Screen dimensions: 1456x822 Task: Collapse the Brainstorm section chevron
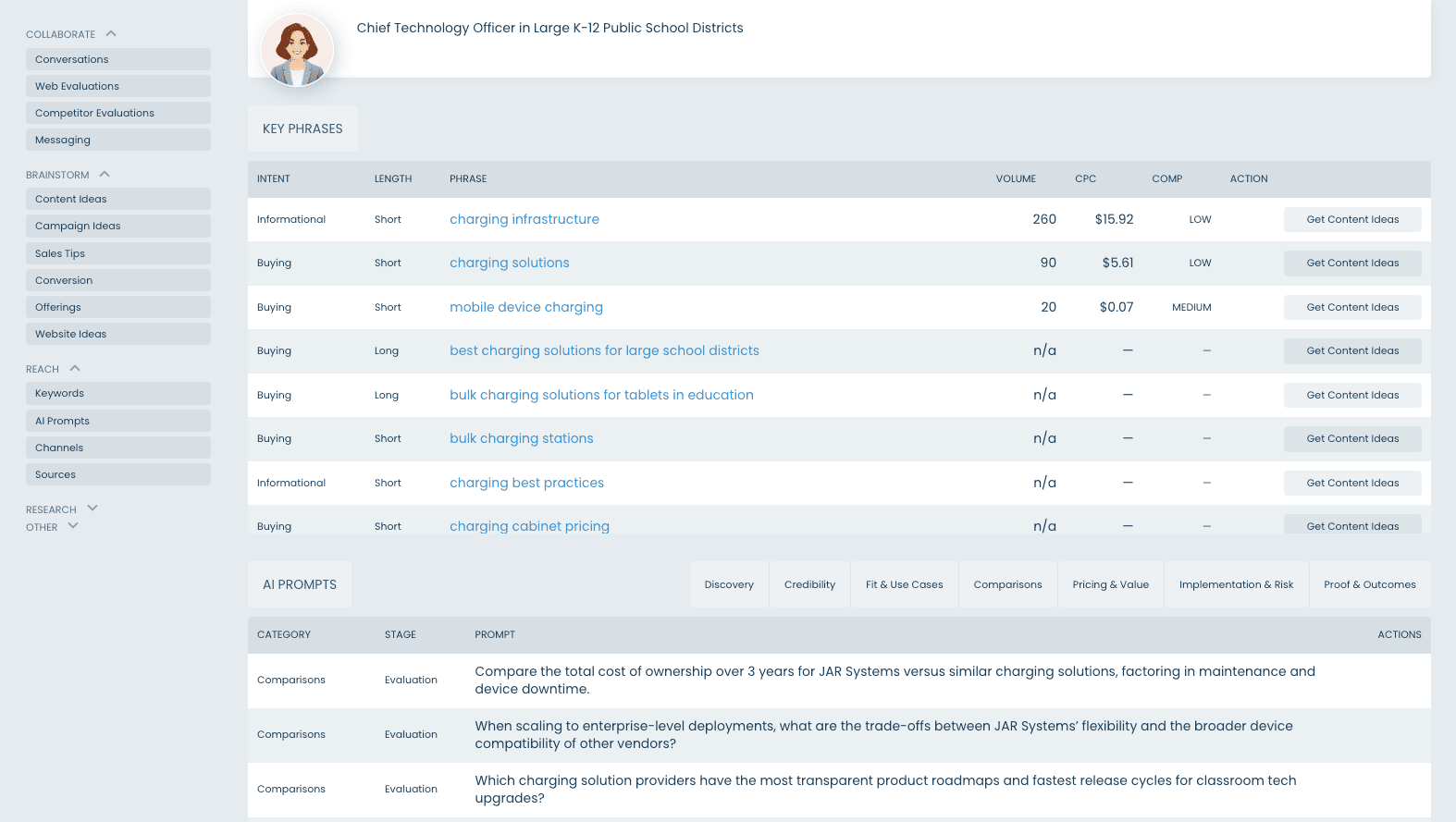pyautogui.click(x=105, y=174)
